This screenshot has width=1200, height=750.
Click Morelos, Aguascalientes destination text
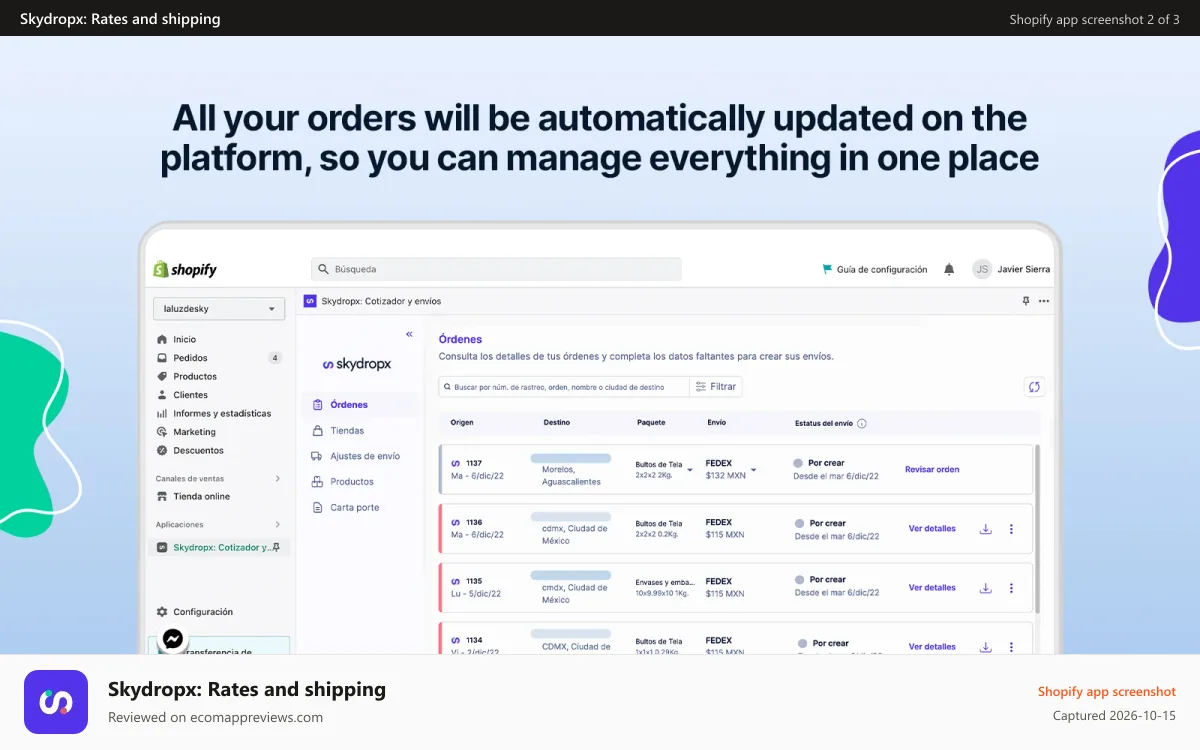[x=572, y=475]
